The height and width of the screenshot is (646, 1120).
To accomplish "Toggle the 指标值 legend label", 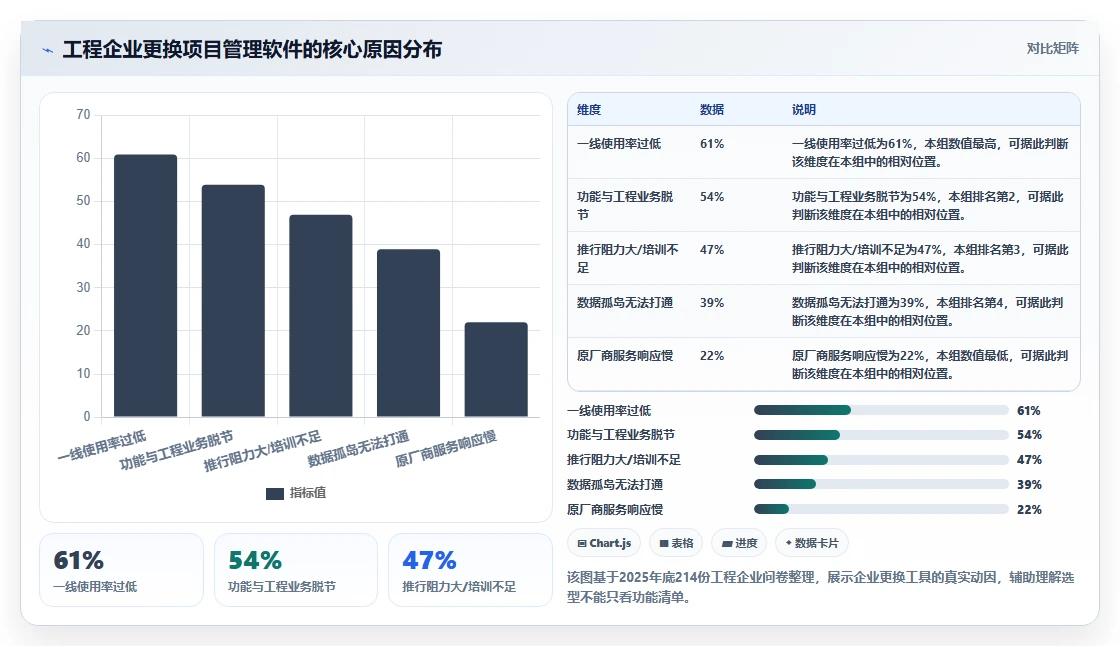I will point(308,493).
